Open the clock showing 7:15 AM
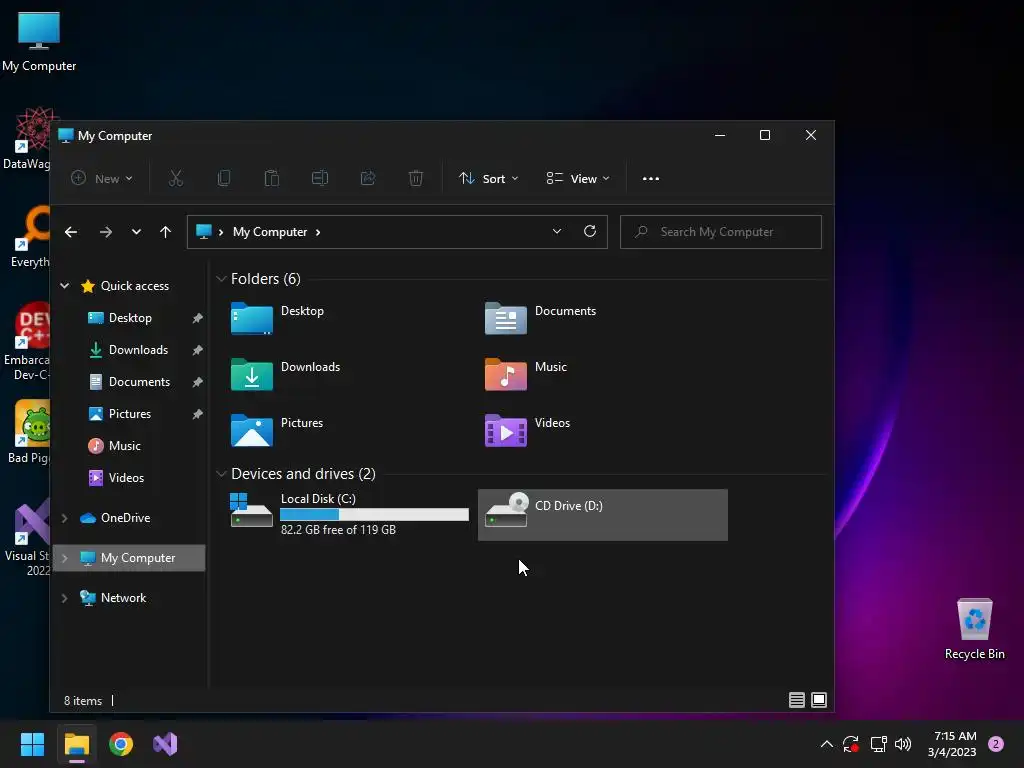The image size is (1024, 768). point(952,744)
